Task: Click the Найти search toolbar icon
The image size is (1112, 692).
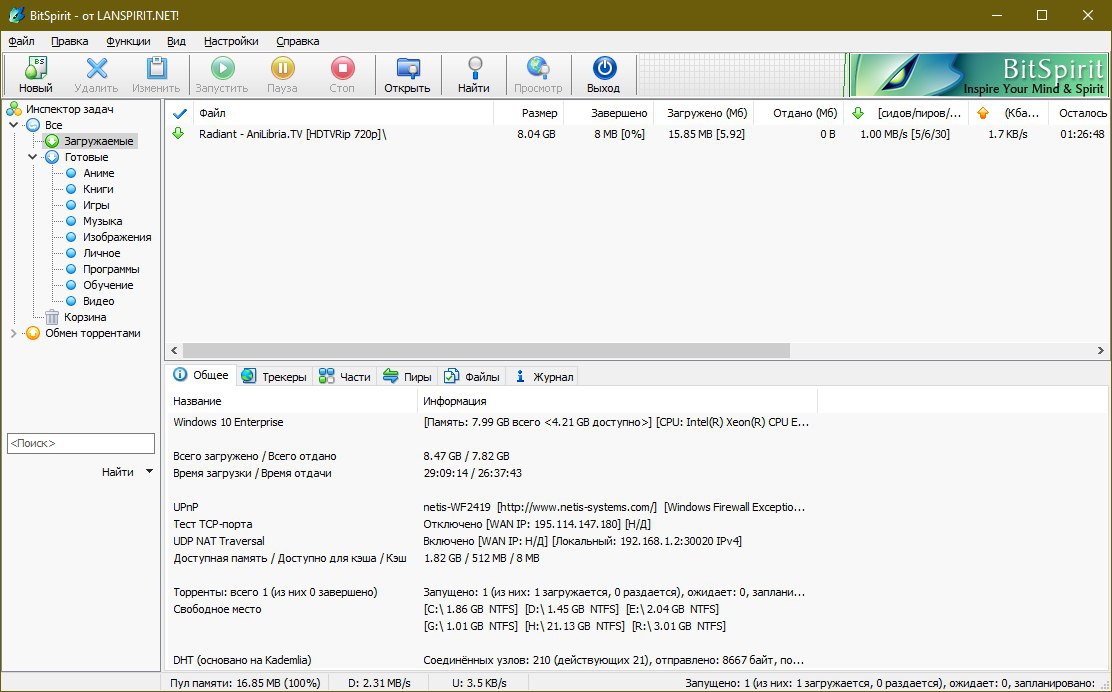Action: point(474,68)
